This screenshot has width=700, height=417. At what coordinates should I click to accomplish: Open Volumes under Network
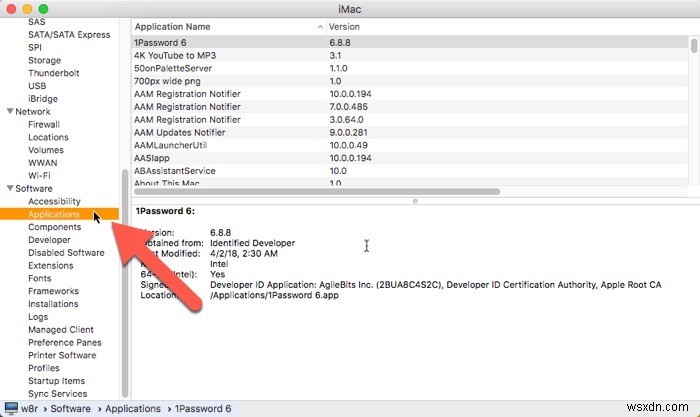click(x=46, y=150)
